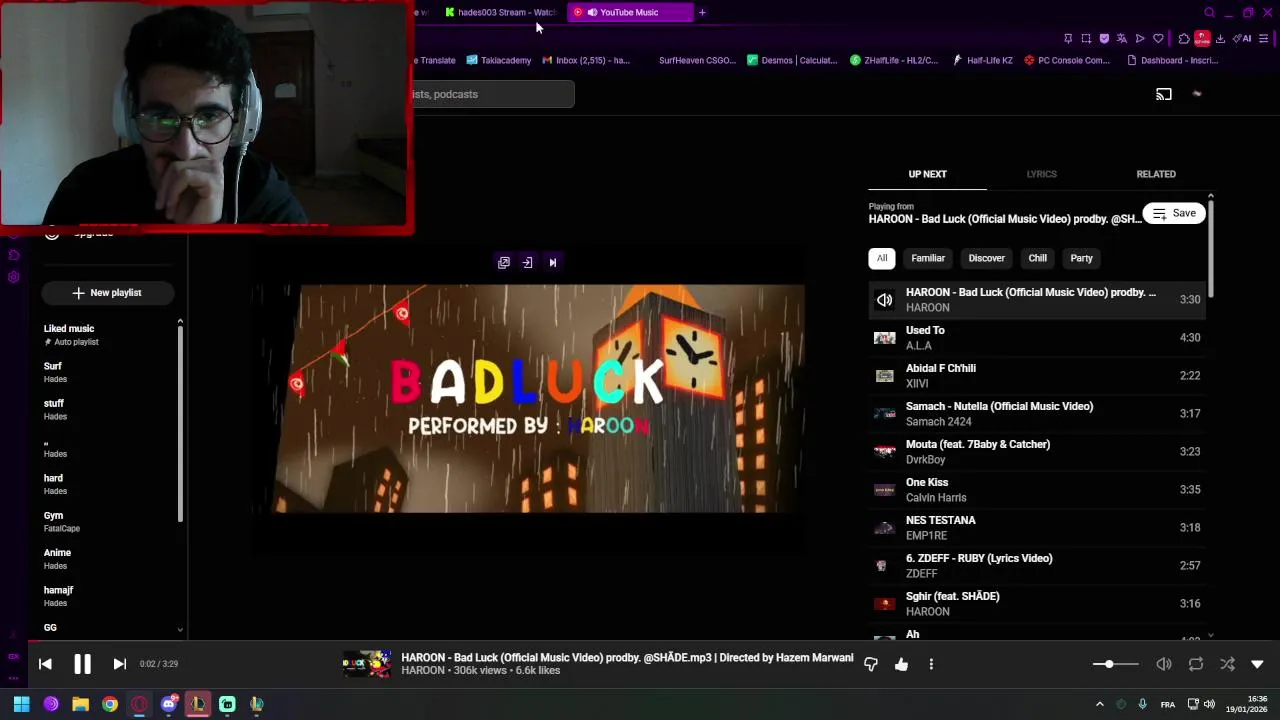
Task: Go back to previous track
Action: point(45,664)
